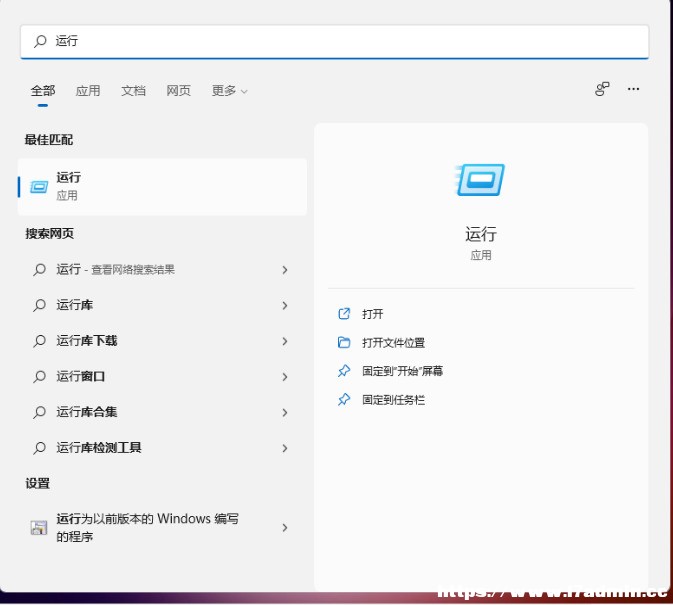Click magnifier icon beside 运行库合集
The image size is (673, 605).
39,412
